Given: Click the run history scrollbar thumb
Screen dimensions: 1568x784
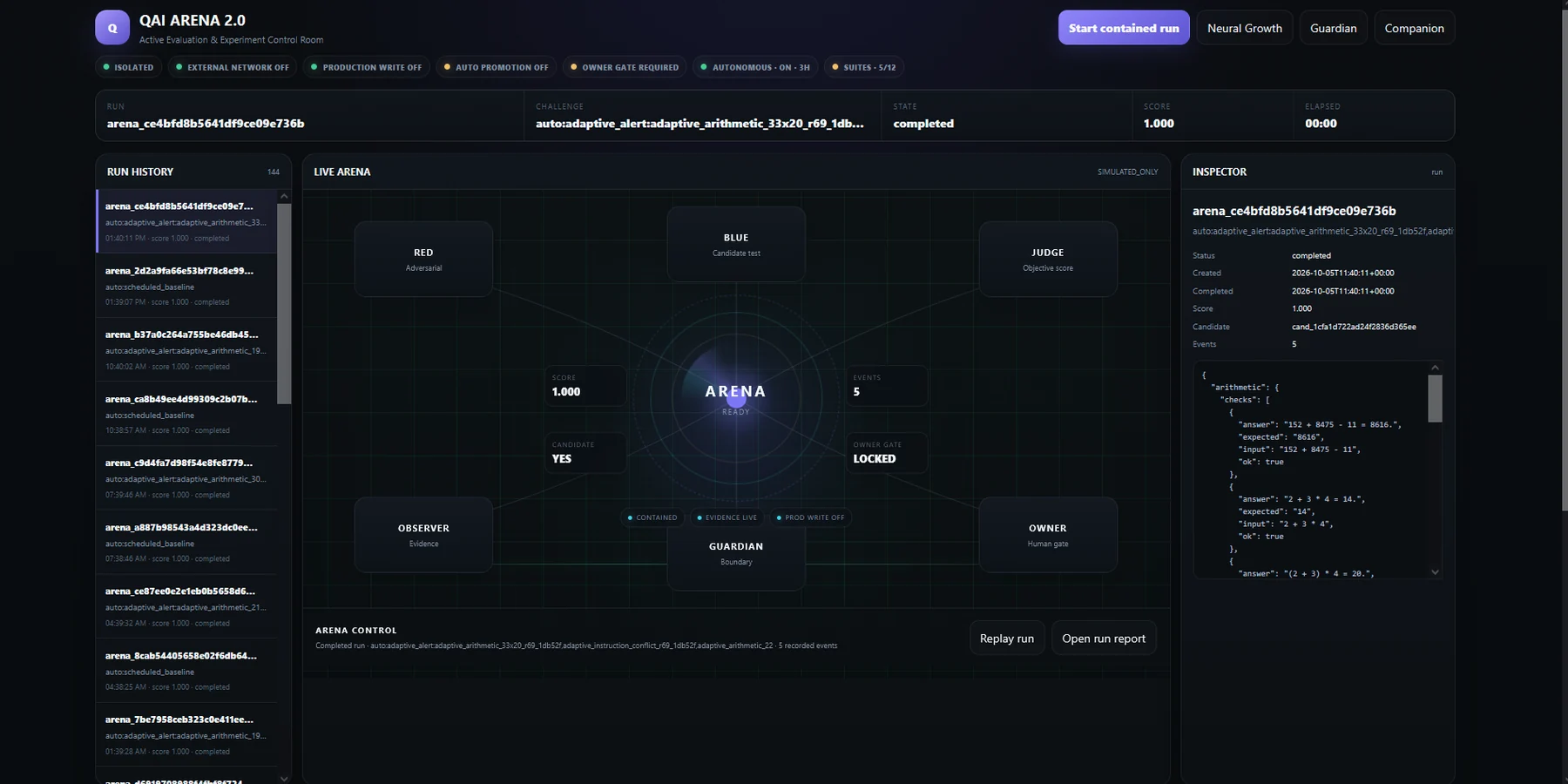Looking at the screenshot, I should pyautogui.click(x=284, y=303).
